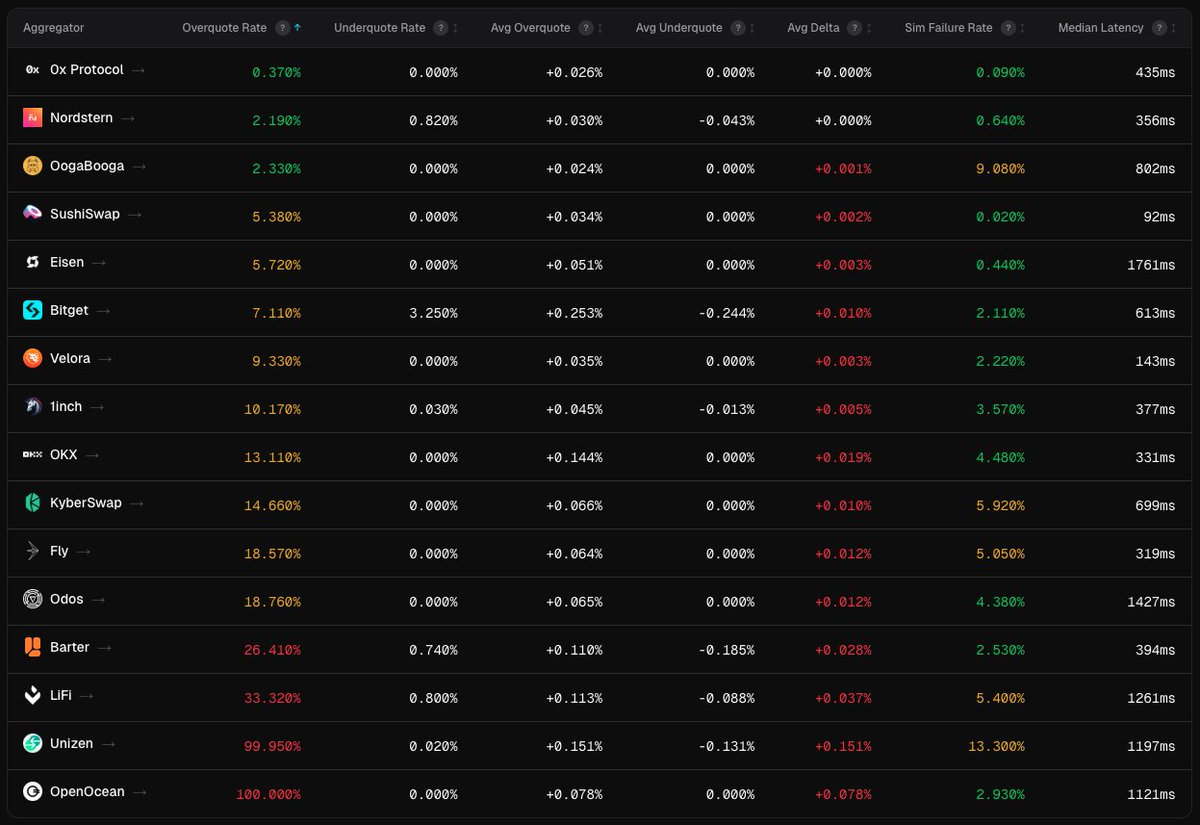Click the LiFi logo icon

pyautogui.click(x=32, y=696)
